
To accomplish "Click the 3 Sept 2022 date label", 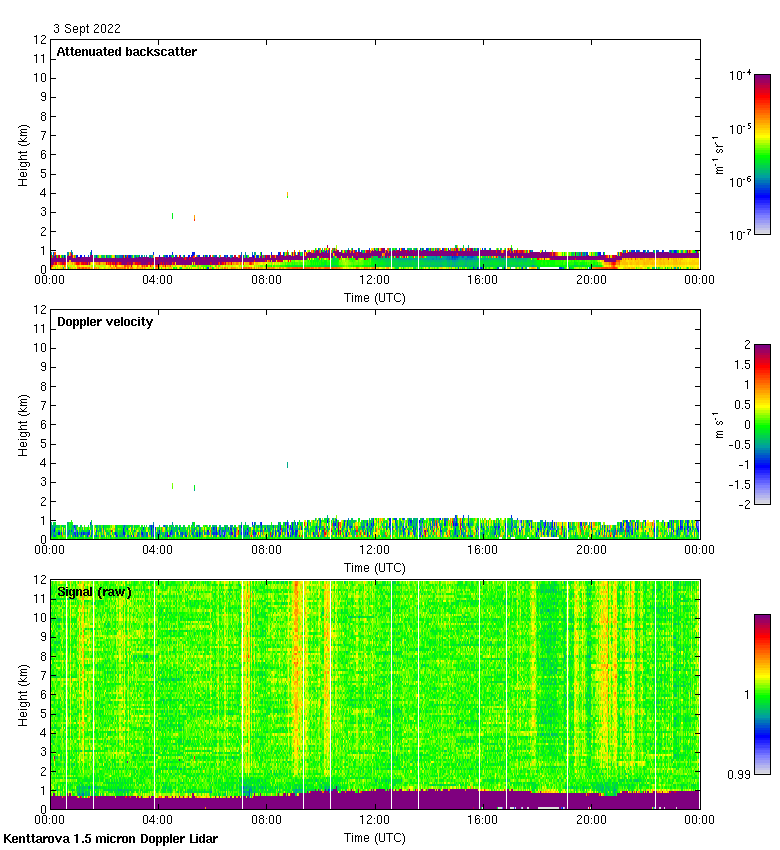I will pyautogui.click(x=86, y=29).
